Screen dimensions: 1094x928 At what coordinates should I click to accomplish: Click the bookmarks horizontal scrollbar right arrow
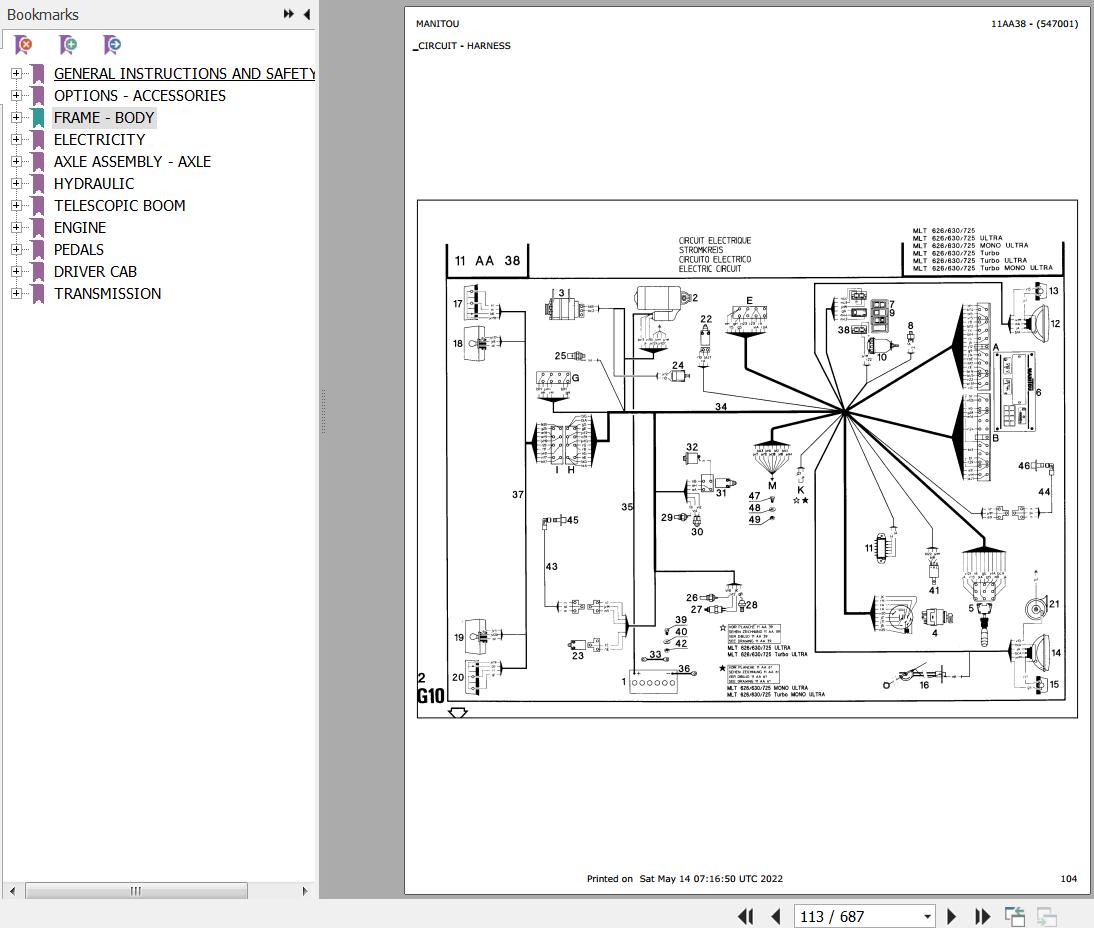[x=305, y=891]
